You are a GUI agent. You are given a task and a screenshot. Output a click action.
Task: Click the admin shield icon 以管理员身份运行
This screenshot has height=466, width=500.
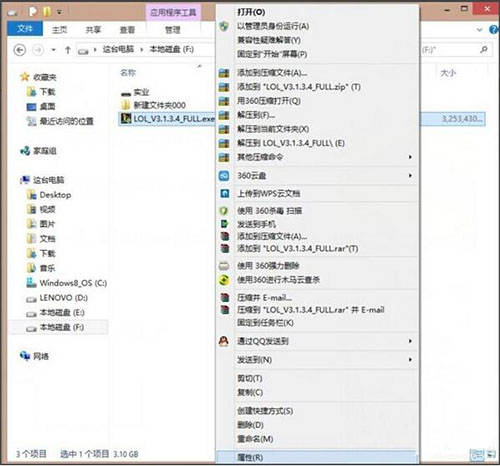[224, 26]
